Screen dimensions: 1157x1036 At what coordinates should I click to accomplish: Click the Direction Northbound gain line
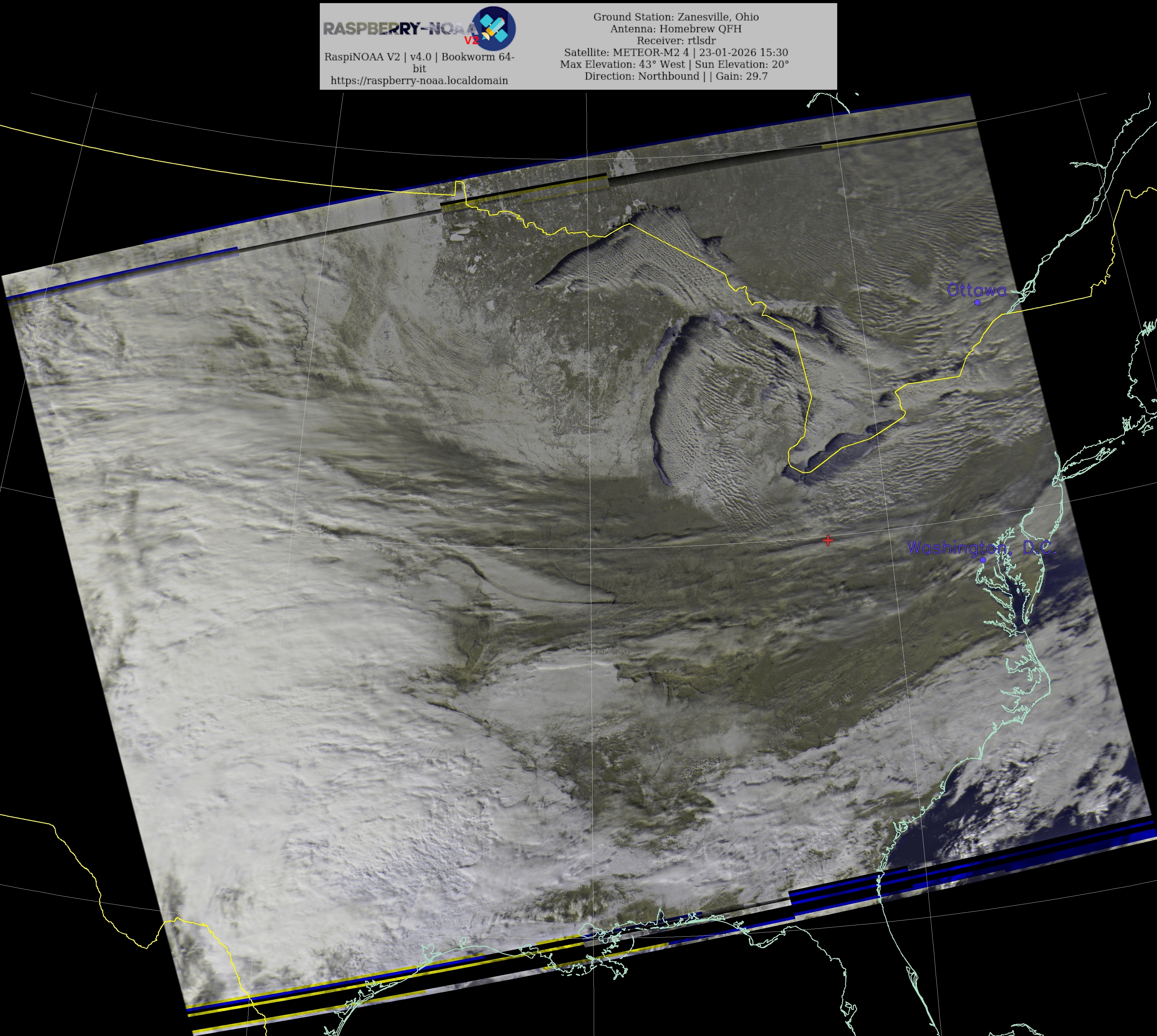[x=676, y=76]
